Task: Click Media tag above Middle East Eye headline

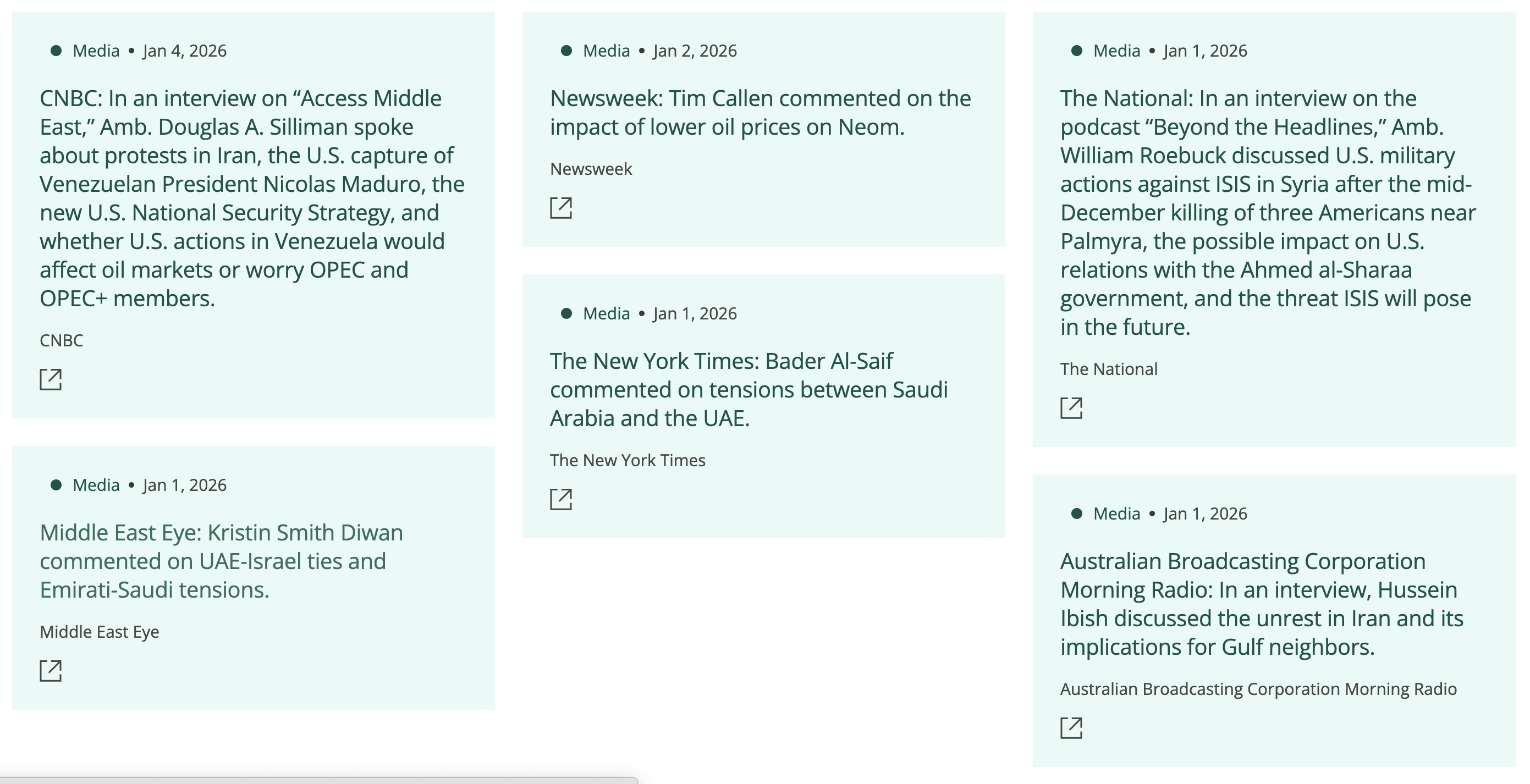Action: (x=96, y=485)
